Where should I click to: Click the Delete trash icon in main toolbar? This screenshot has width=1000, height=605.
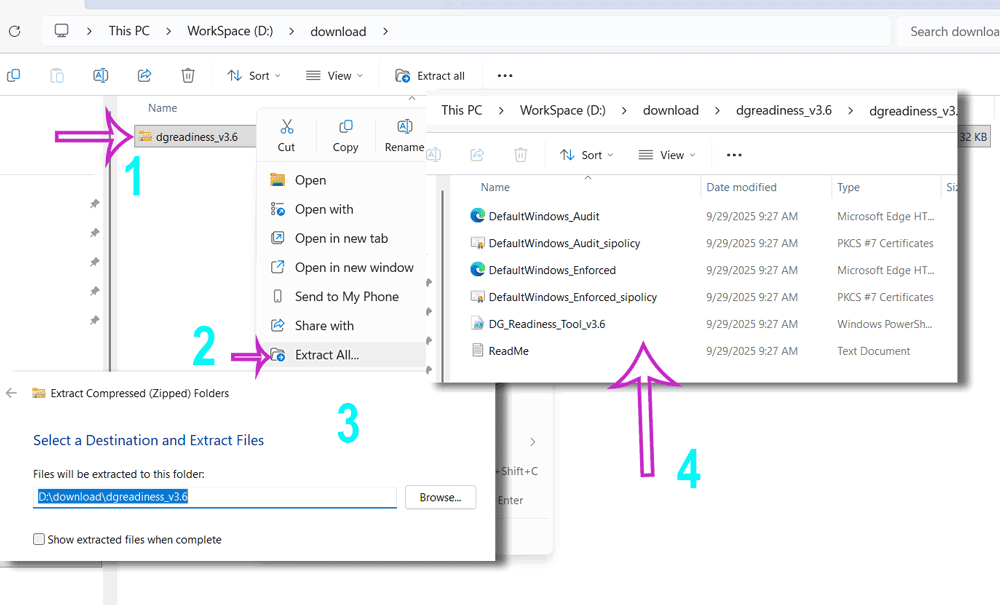188,75
